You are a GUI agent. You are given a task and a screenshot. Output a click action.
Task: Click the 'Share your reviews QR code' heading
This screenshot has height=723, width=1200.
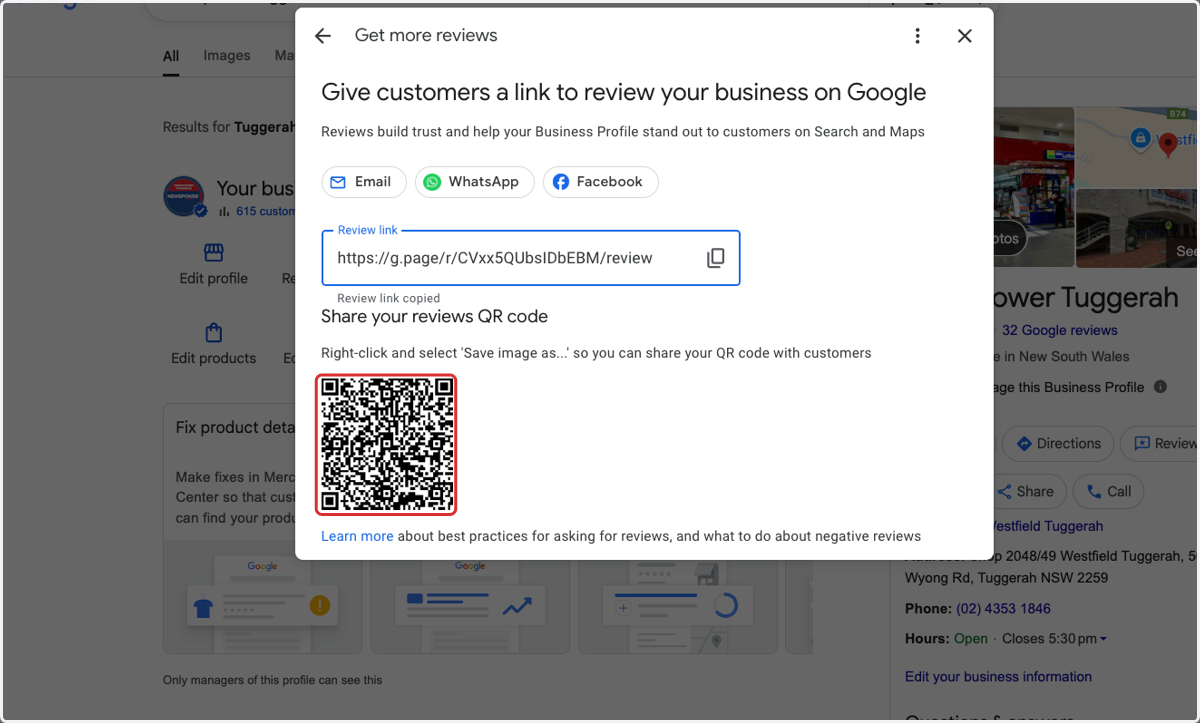point(434,317)
